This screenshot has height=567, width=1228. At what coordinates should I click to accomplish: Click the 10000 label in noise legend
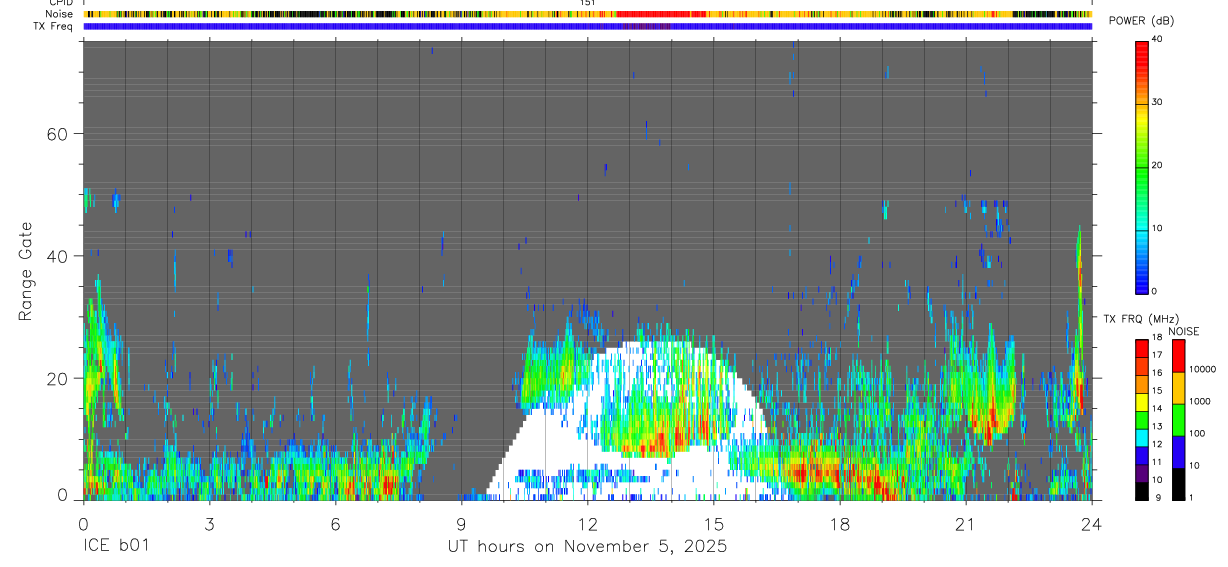click(1203, 370)
